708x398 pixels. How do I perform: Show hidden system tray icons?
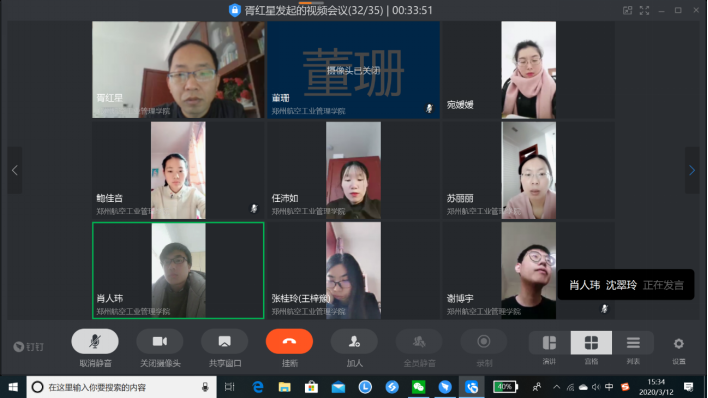tap(557, 387)
